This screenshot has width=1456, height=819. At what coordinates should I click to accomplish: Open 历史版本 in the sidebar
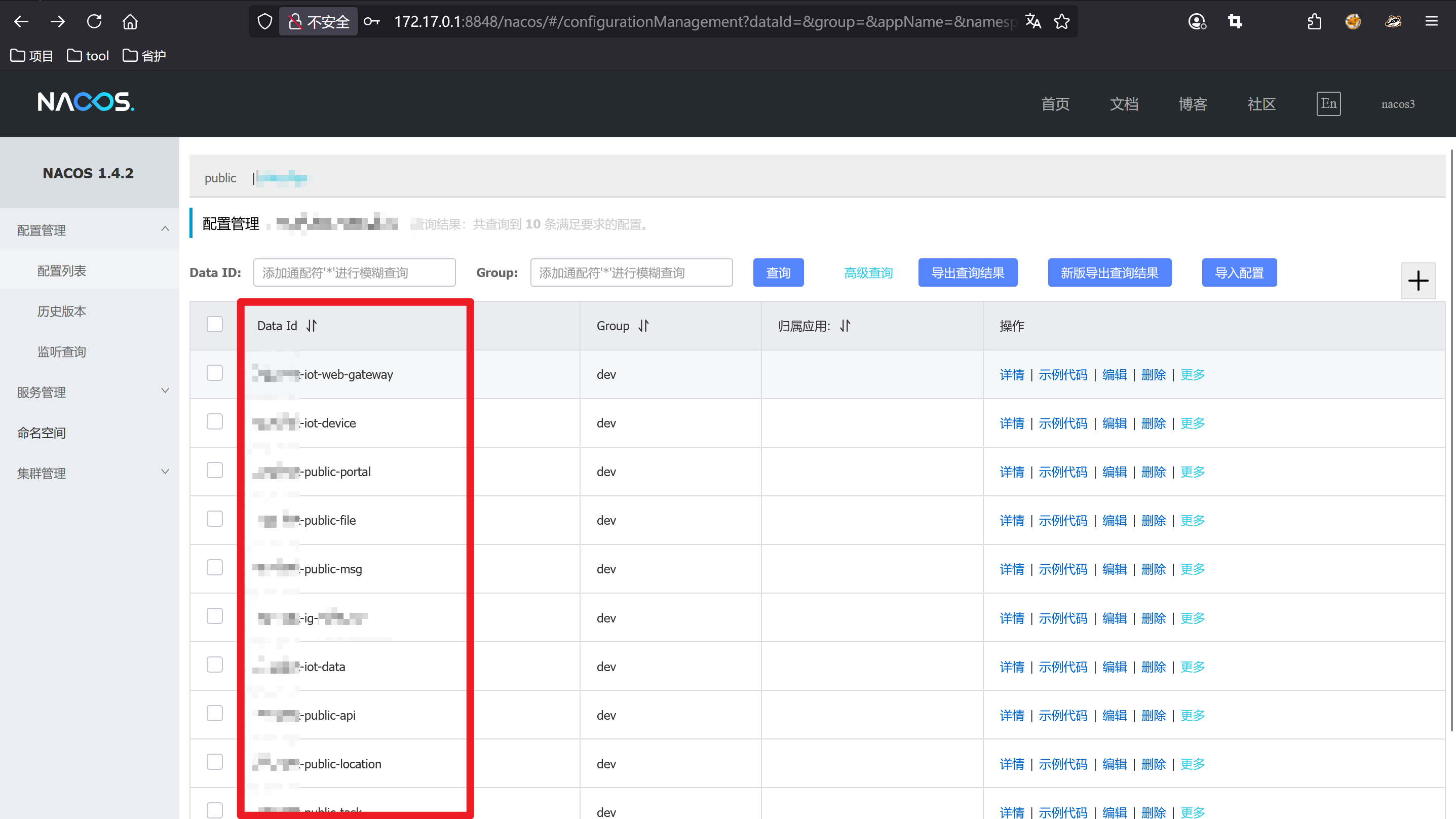coord(62,311)
